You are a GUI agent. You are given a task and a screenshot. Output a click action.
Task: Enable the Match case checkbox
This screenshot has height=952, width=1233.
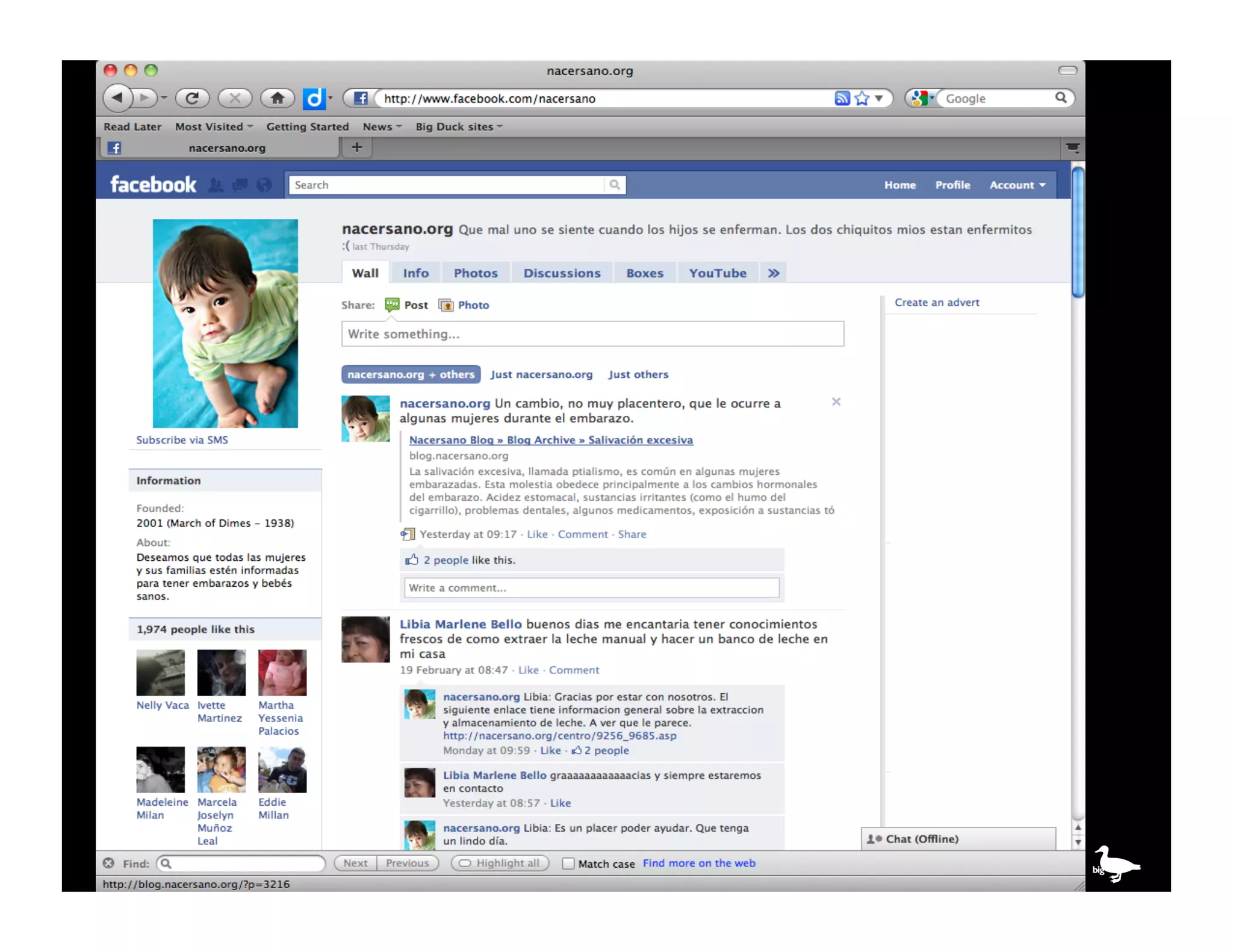point(568,864)
